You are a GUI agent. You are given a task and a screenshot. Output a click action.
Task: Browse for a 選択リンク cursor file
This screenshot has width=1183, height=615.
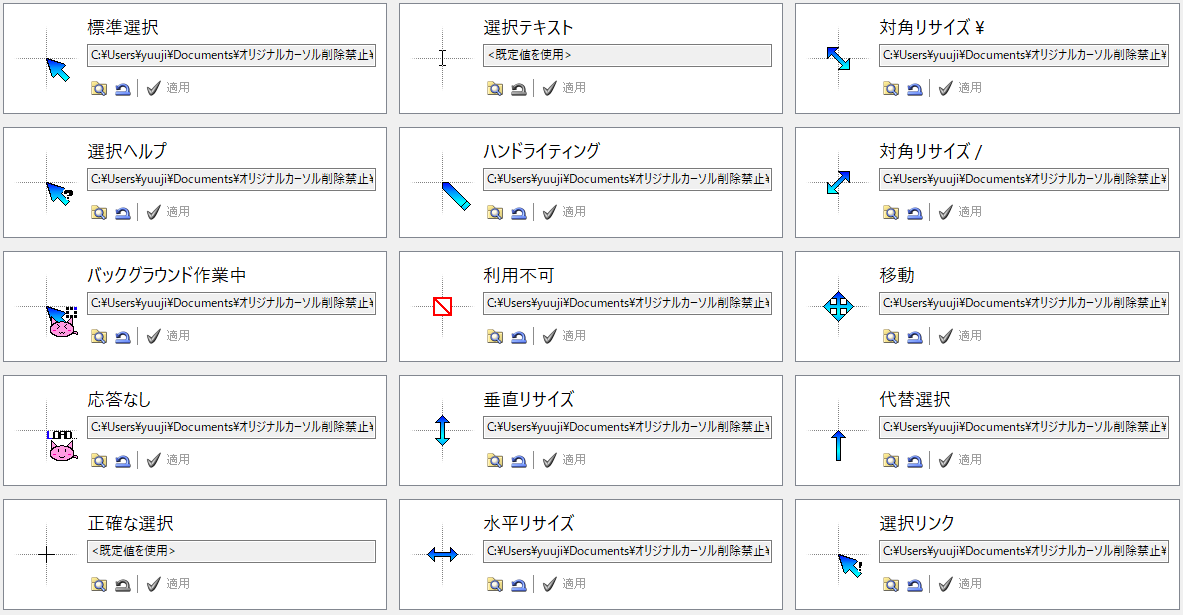pos(890,584)
